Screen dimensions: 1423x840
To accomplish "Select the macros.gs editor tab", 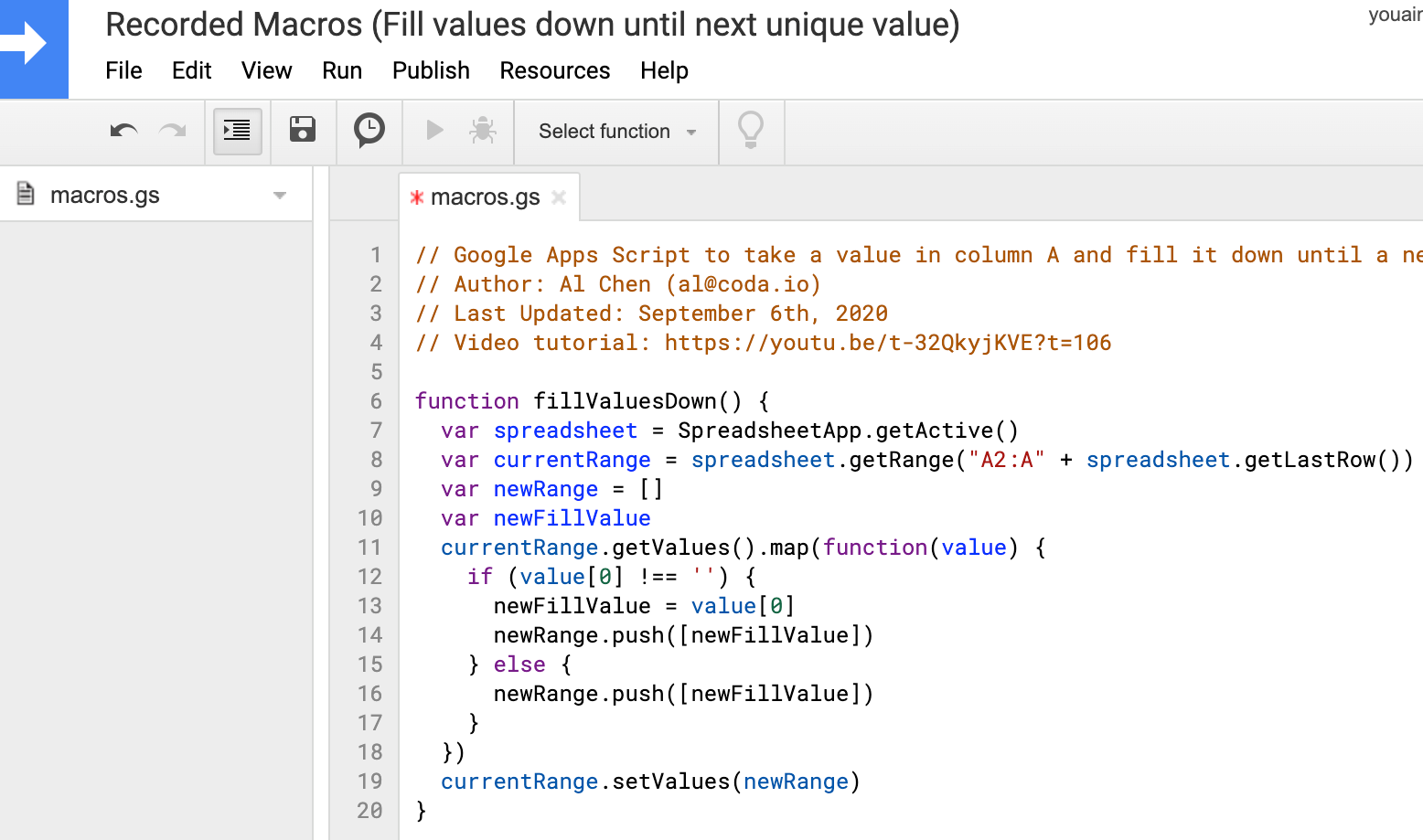I will tap(484, 197).
